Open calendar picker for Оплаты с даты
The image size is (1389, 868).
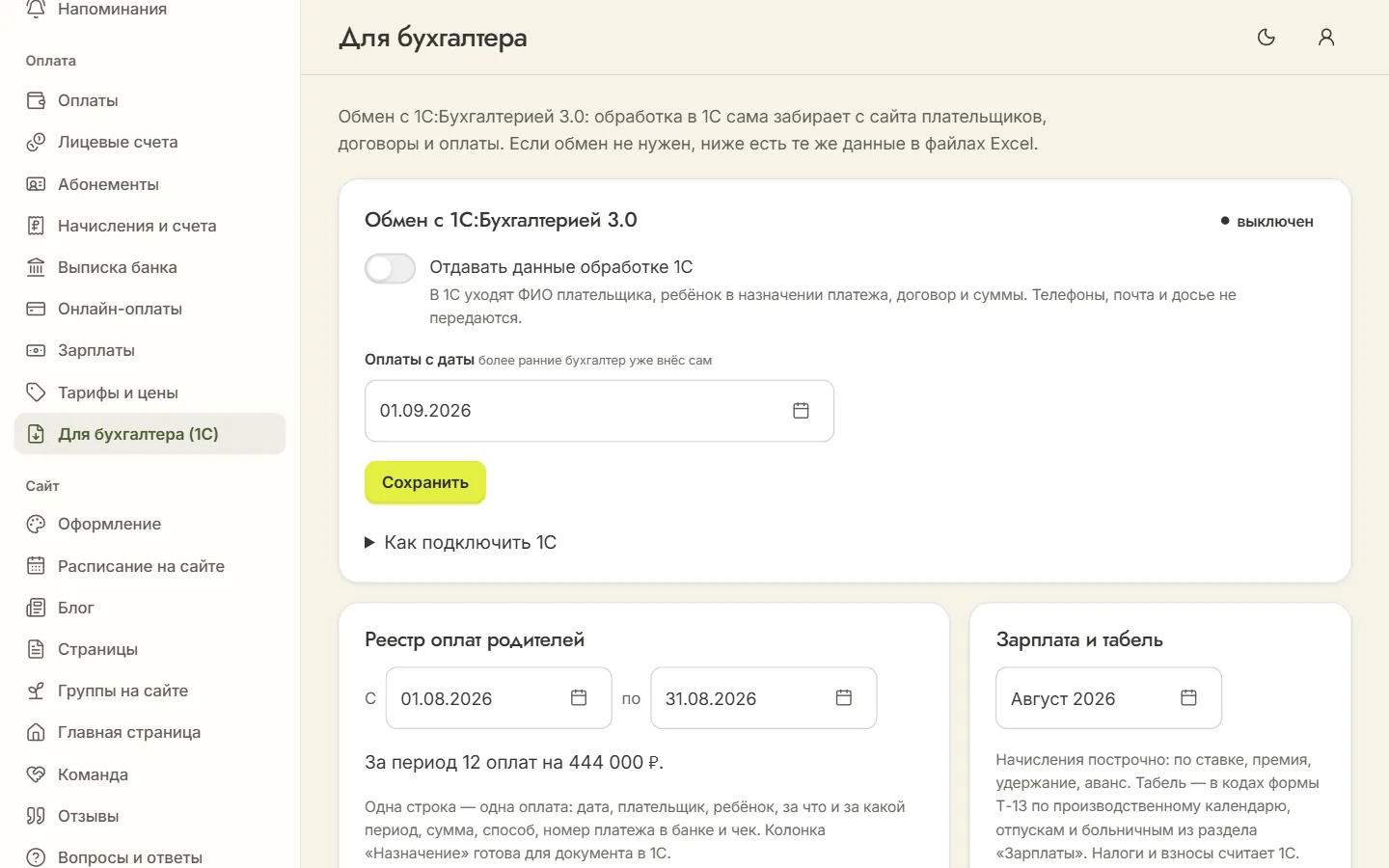coord(801,411)
